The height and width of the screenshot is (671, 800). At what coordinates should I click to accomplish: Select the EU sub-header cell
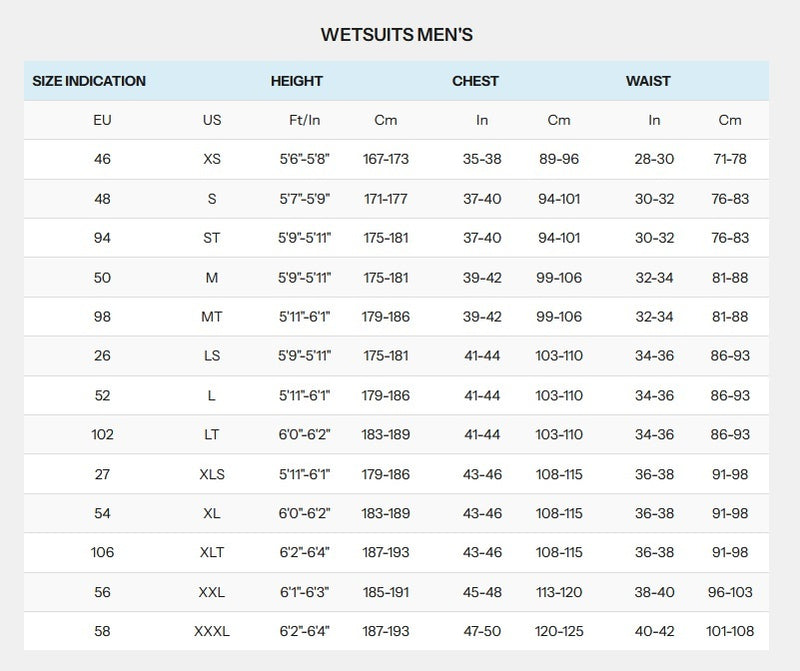tap(102, 120)
